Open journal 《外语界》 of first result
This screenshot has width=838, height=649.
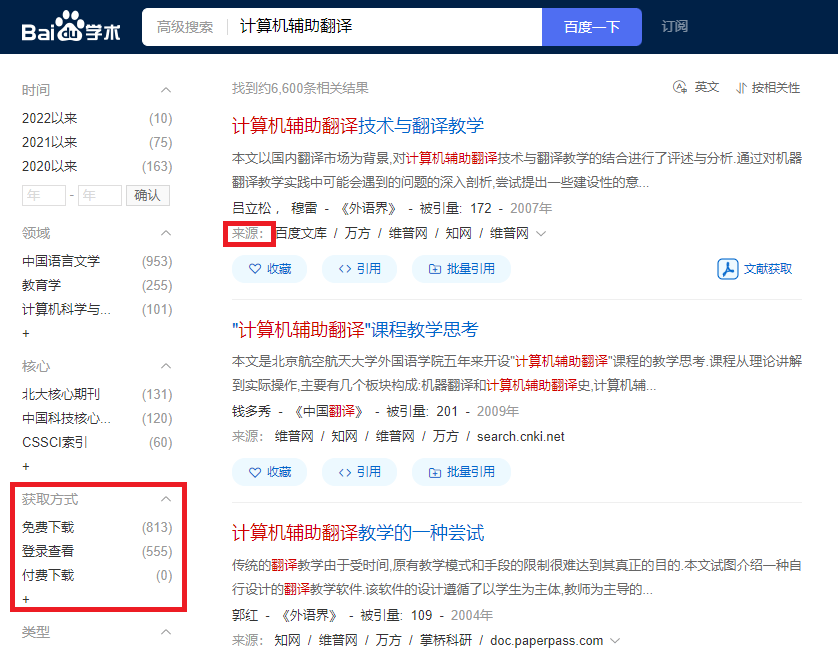[x=368, y=208]
